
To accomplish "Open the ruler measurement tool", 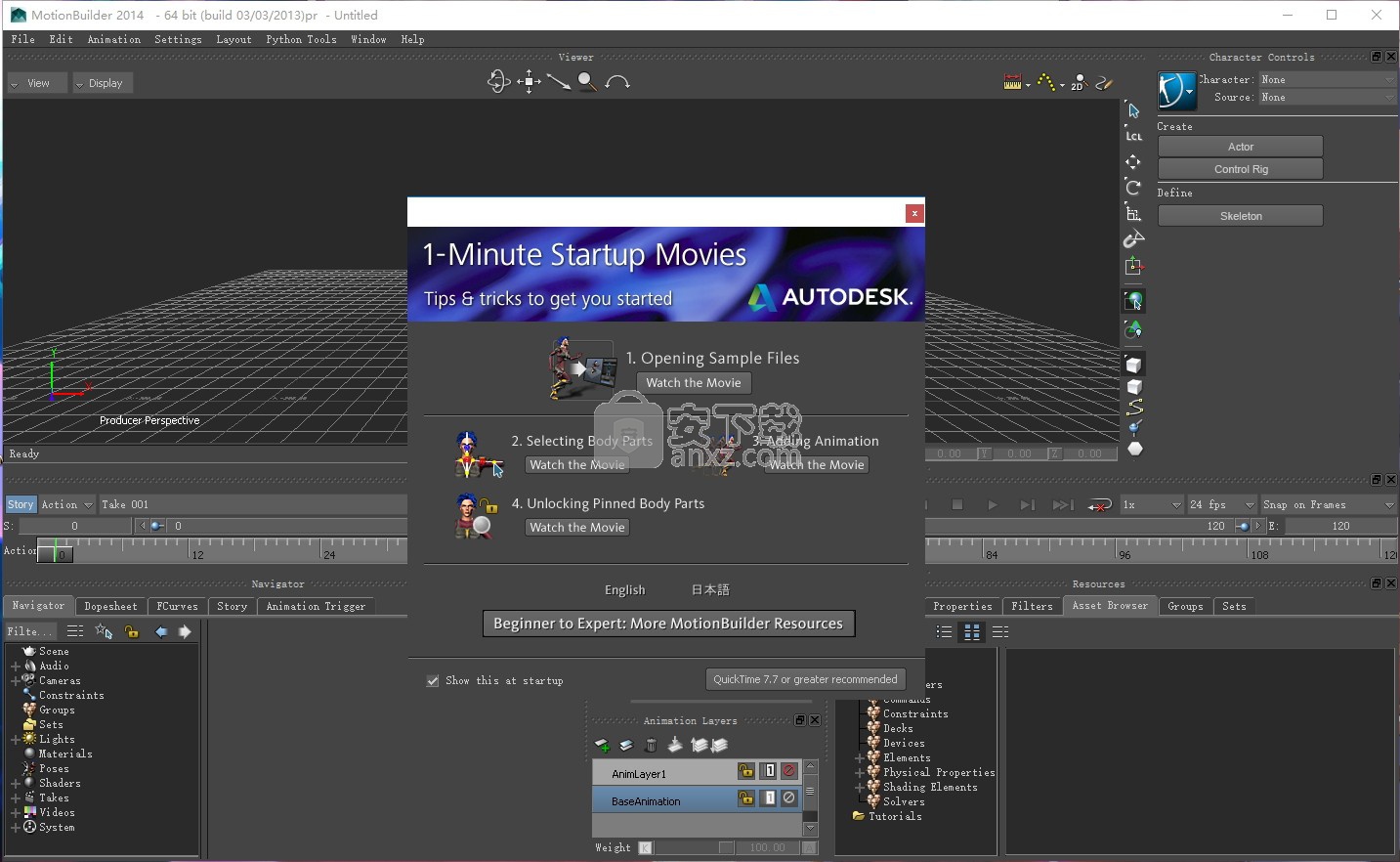I will (1013, 83).
